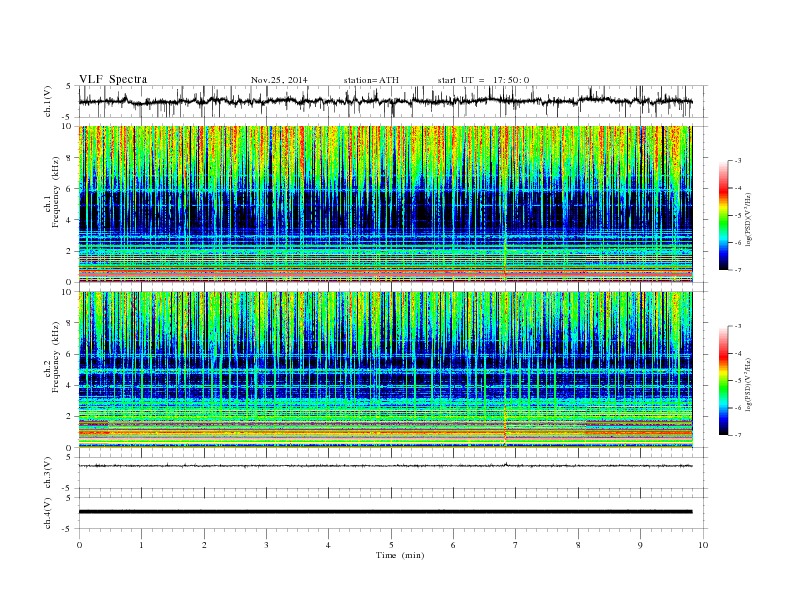Click the ch.3 waveform trace
This screenshot has width=792, height=612.
point(385,466)
